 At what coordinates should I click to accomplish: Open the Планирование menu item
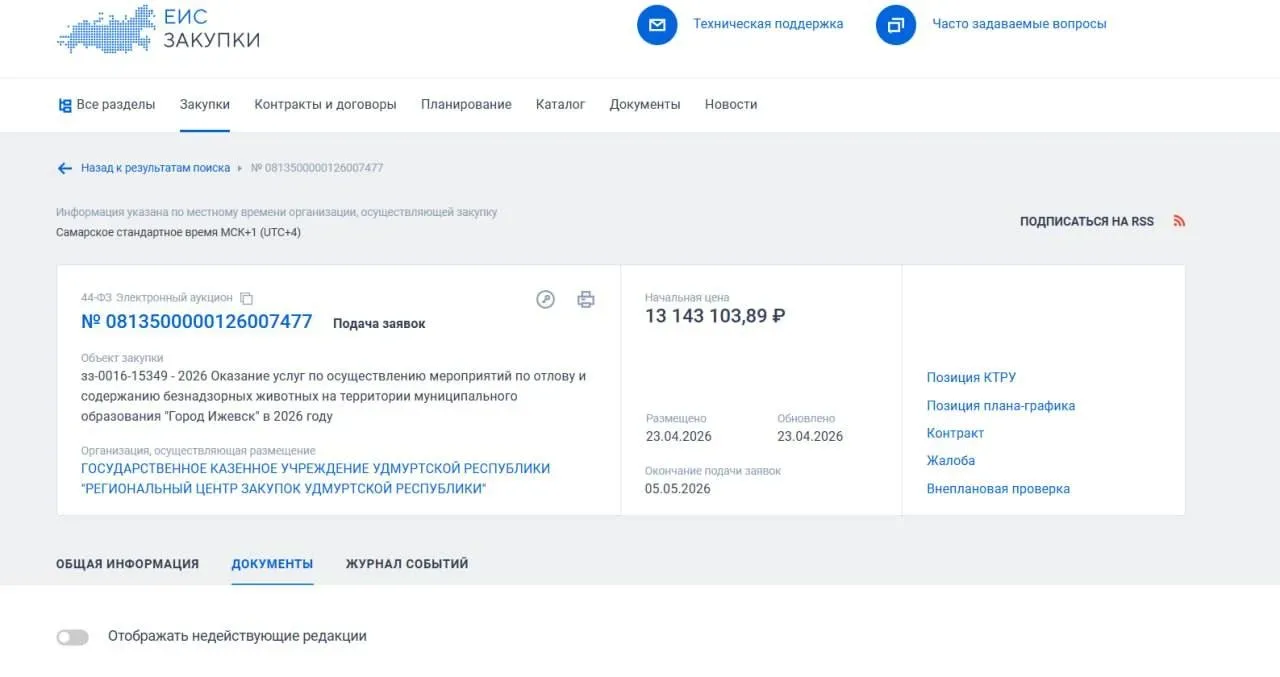[x=466, y=104]
